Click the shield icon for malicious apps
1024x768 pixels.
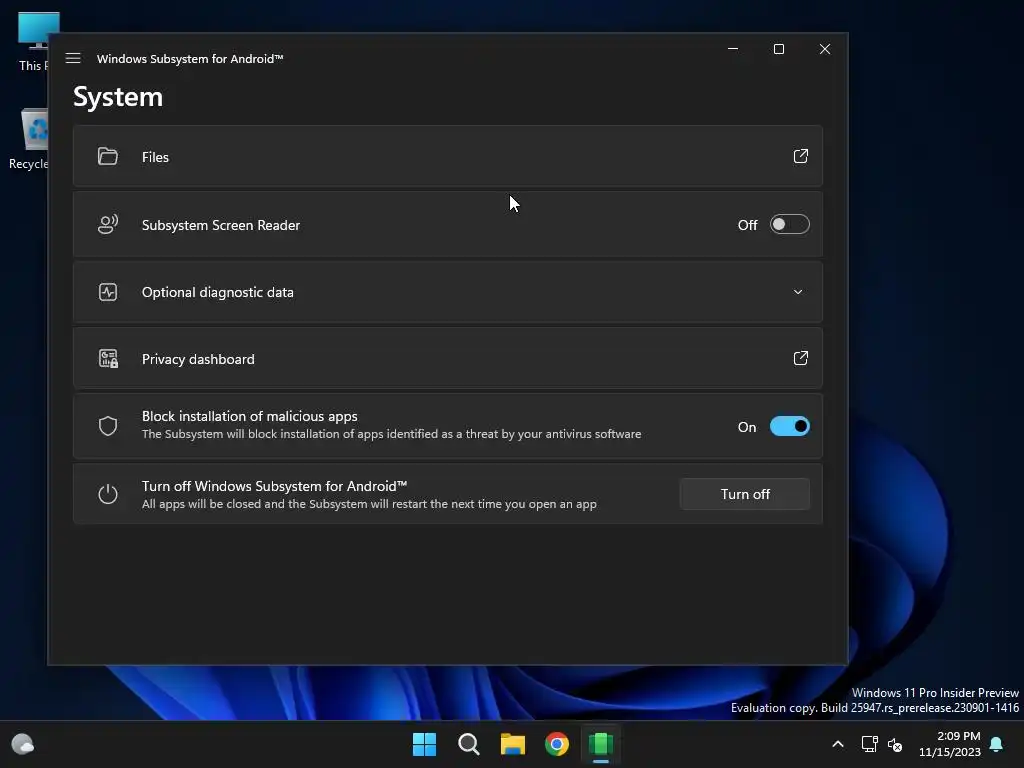coord(108,426)
